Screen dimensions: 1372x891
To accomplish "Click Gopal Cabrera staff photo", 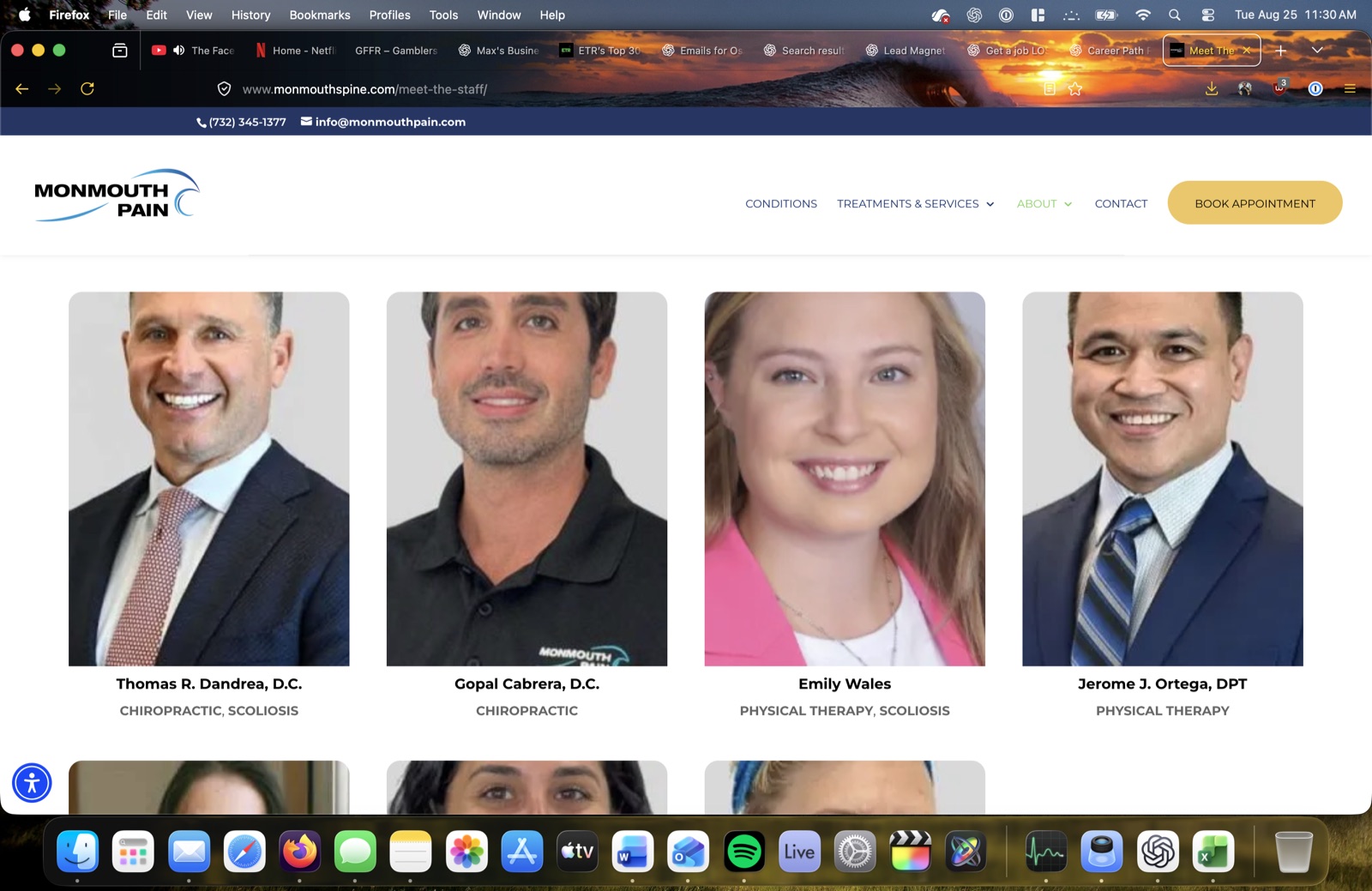I will tap(527, 479).
